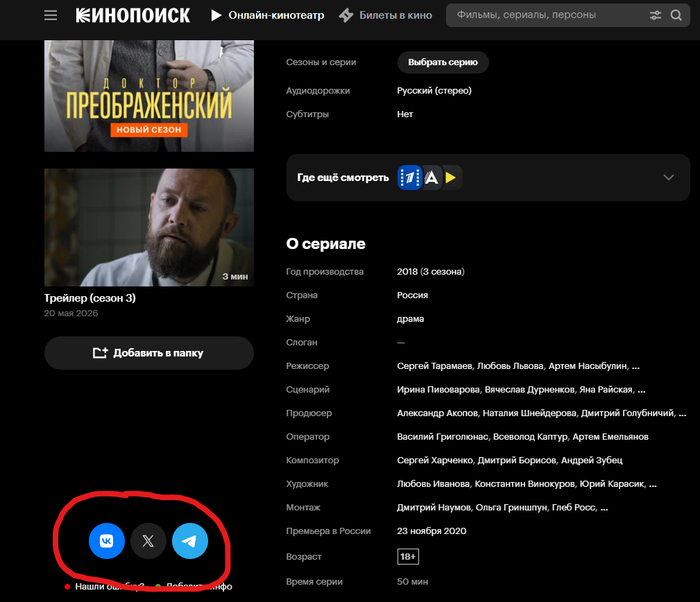Screen dimensions: 700x602
Task: Open the Первый канал streaming icon
Action: (x=410, y=177)
